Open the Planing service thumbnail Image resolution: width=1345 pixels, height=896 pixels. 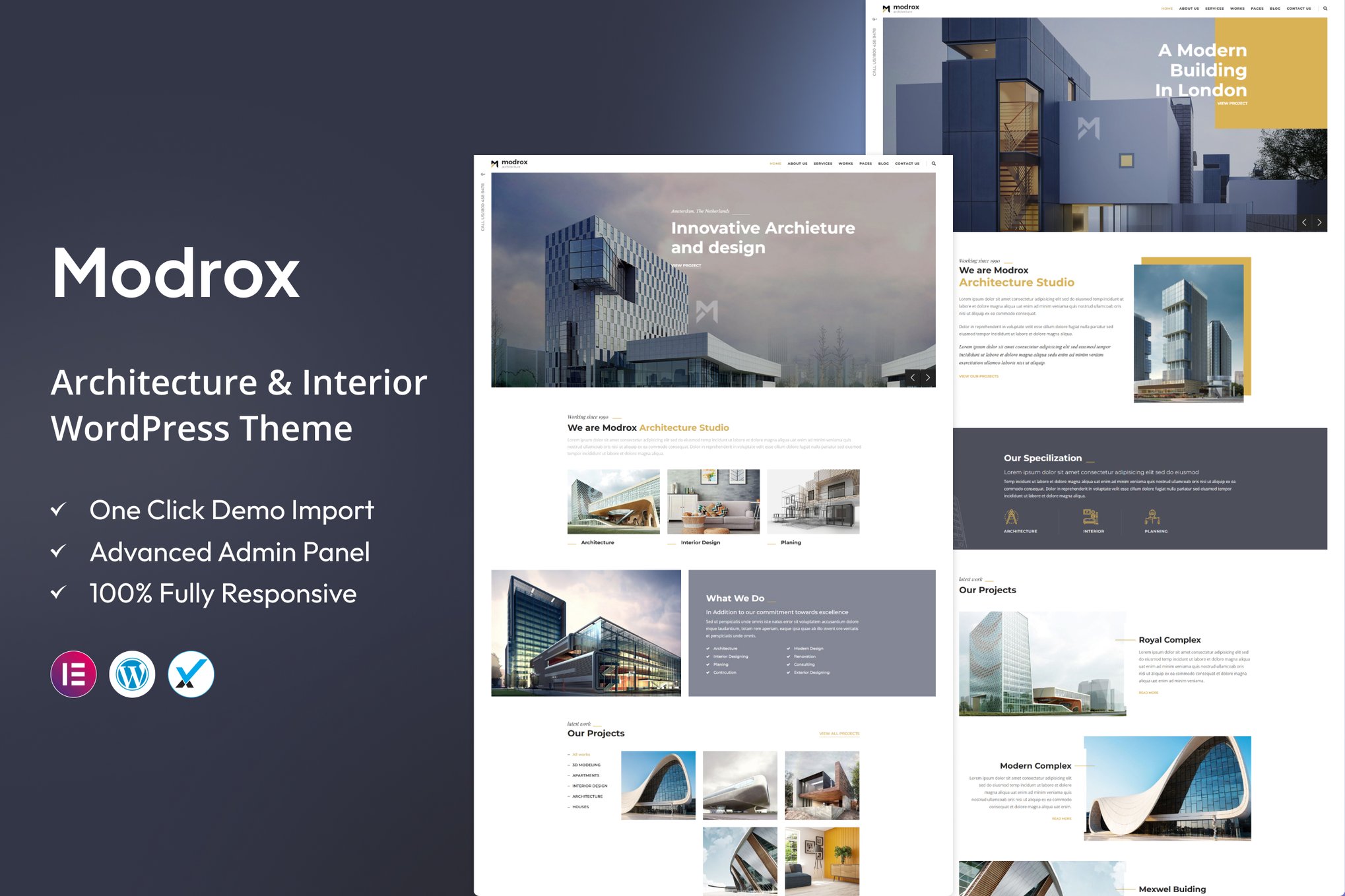(x=813, y=501)
